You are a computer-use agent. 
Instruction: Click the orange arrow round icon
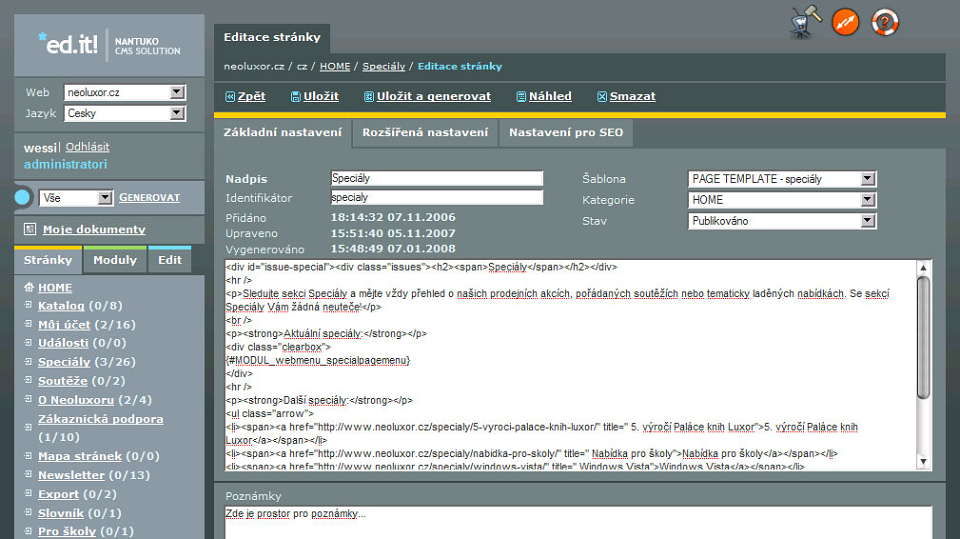(846, 23)
